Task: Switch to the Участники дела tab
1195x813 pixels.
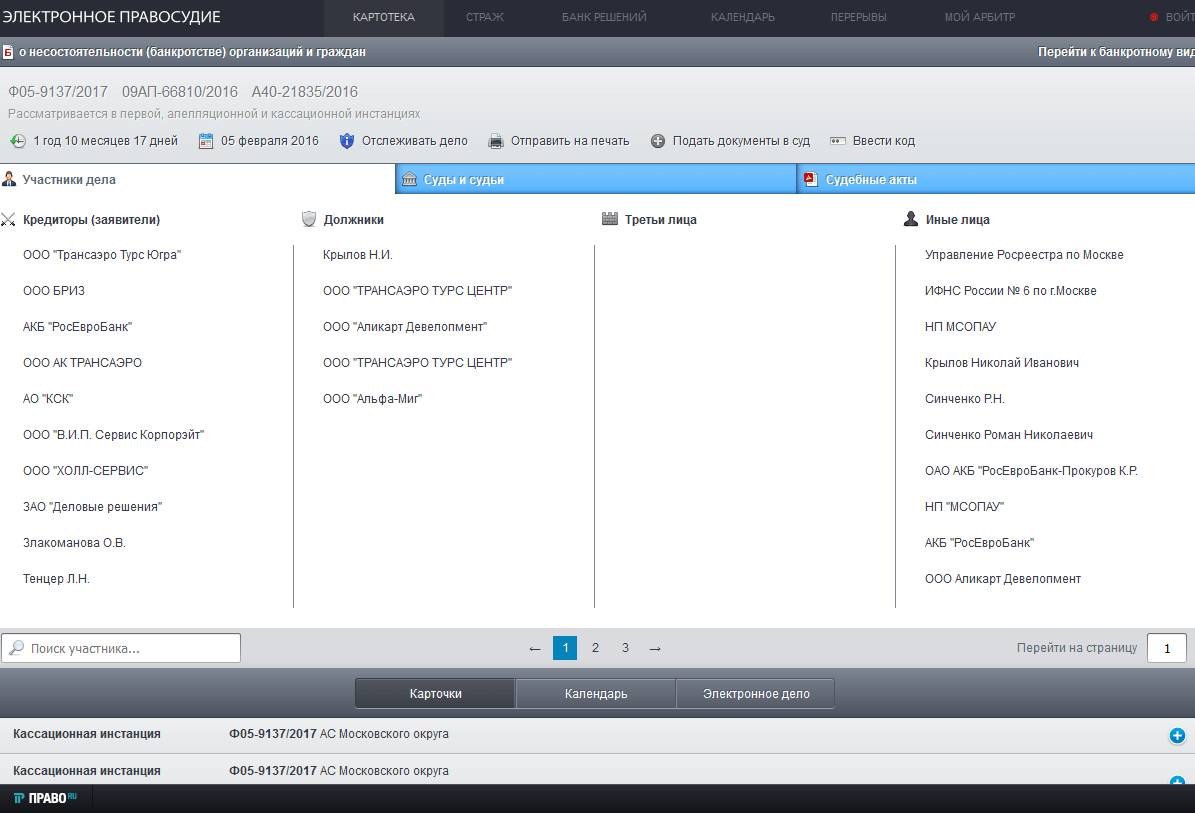Action: click(x=197, y=179)
